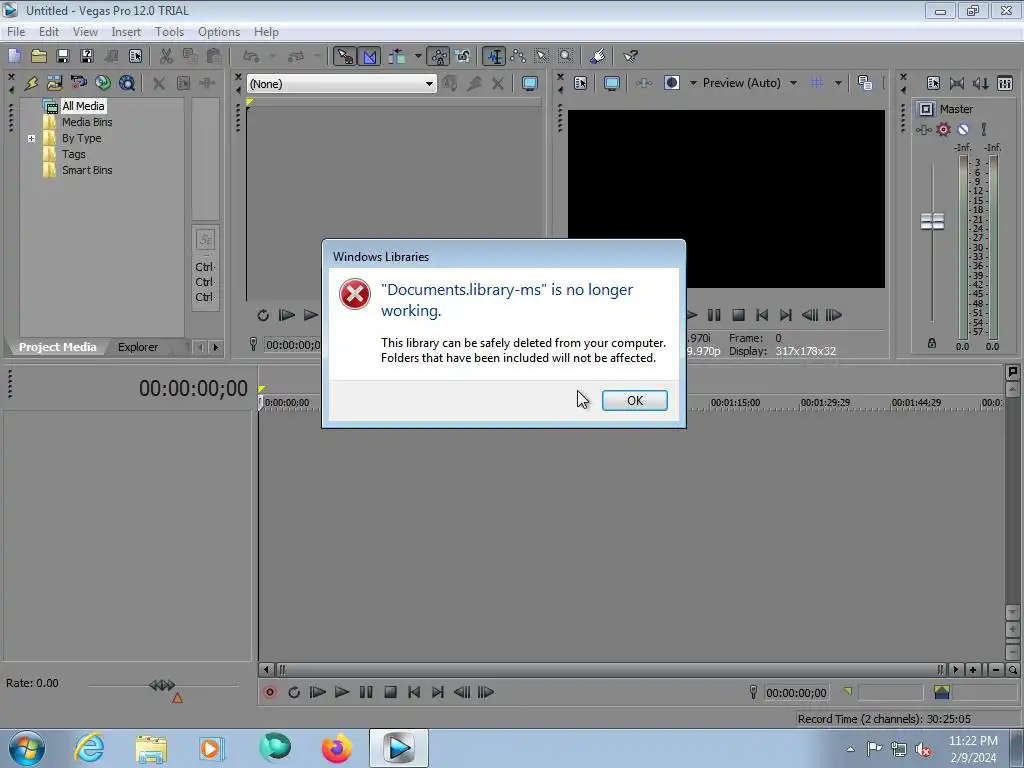Select the Zoom Edit tool
The height and width of the screenshot is (768, 1024).
point(566,57)
